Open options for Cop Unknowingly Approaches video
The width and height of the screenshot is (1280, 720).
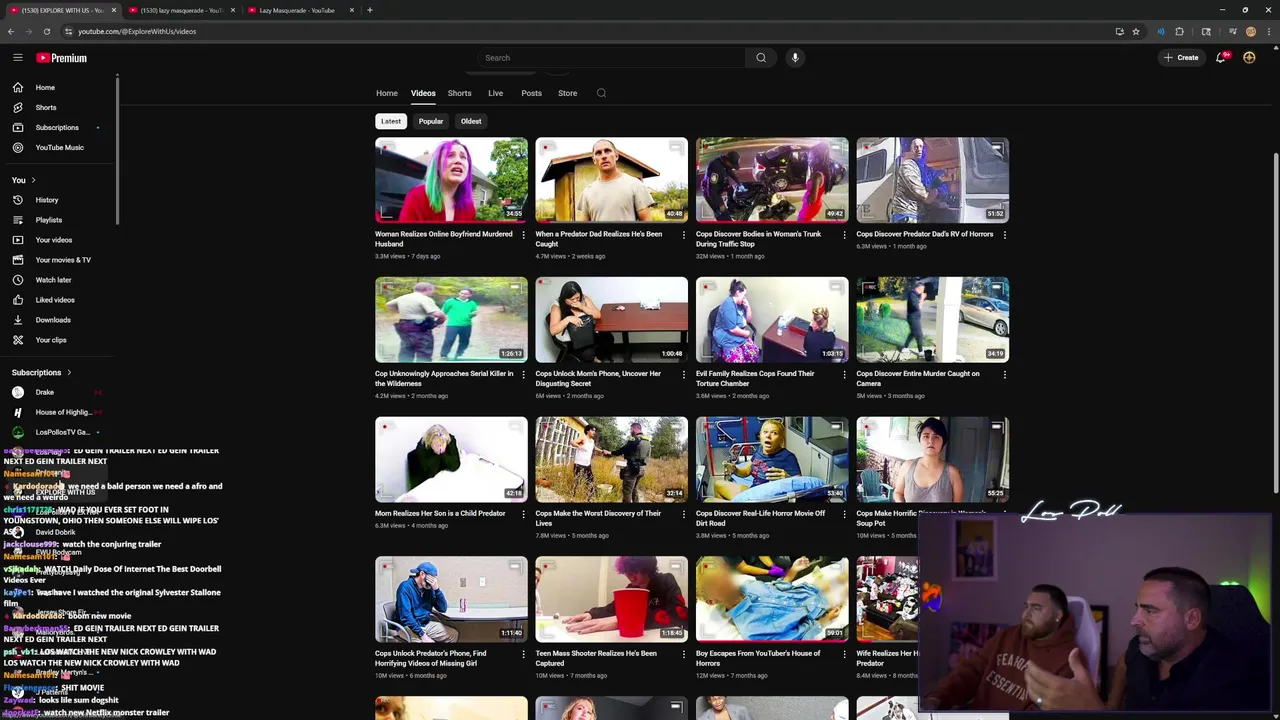click(x=523, y=375)
